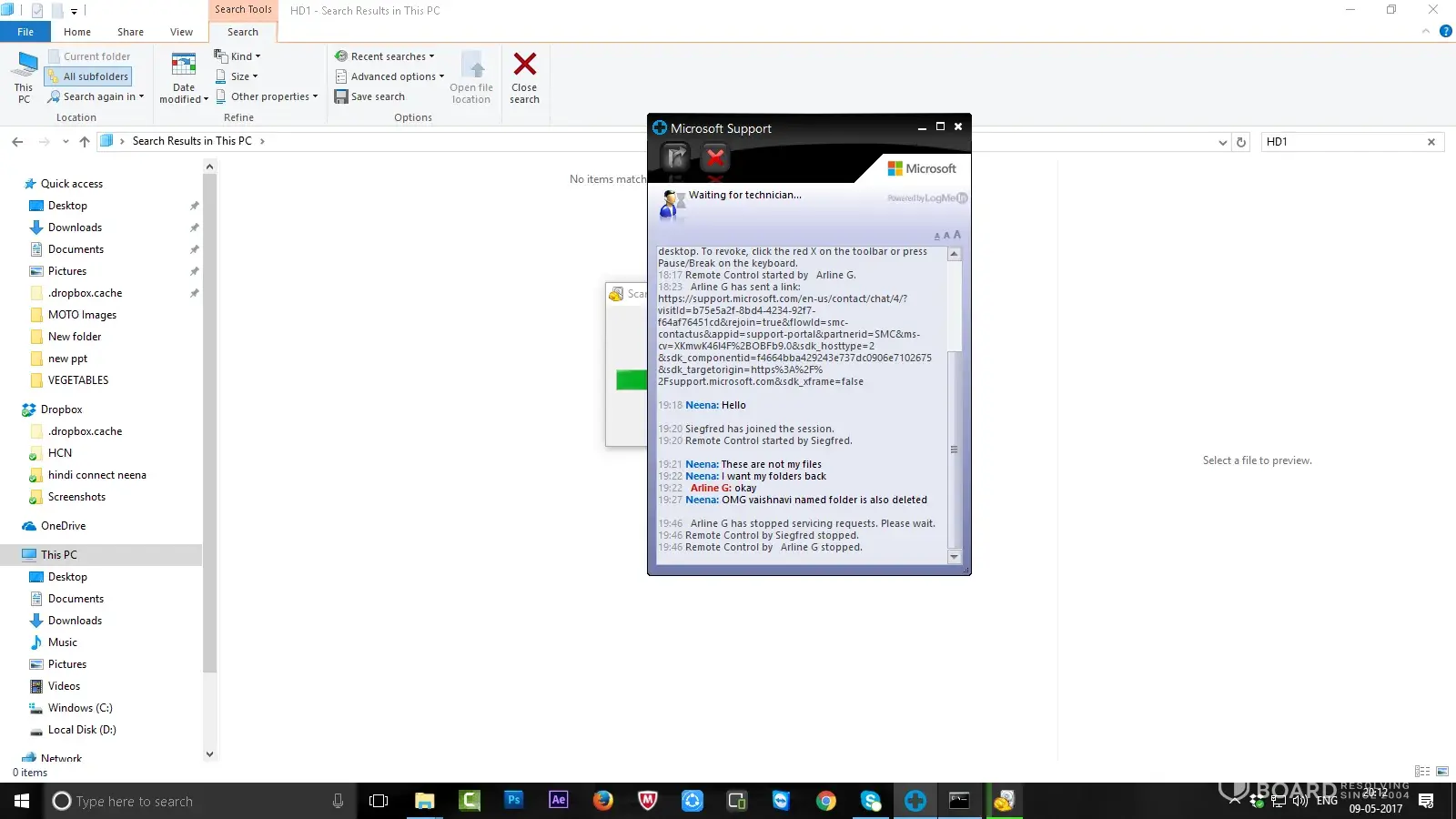Launch Photoshop from the taskbar

tap(514, 800)
